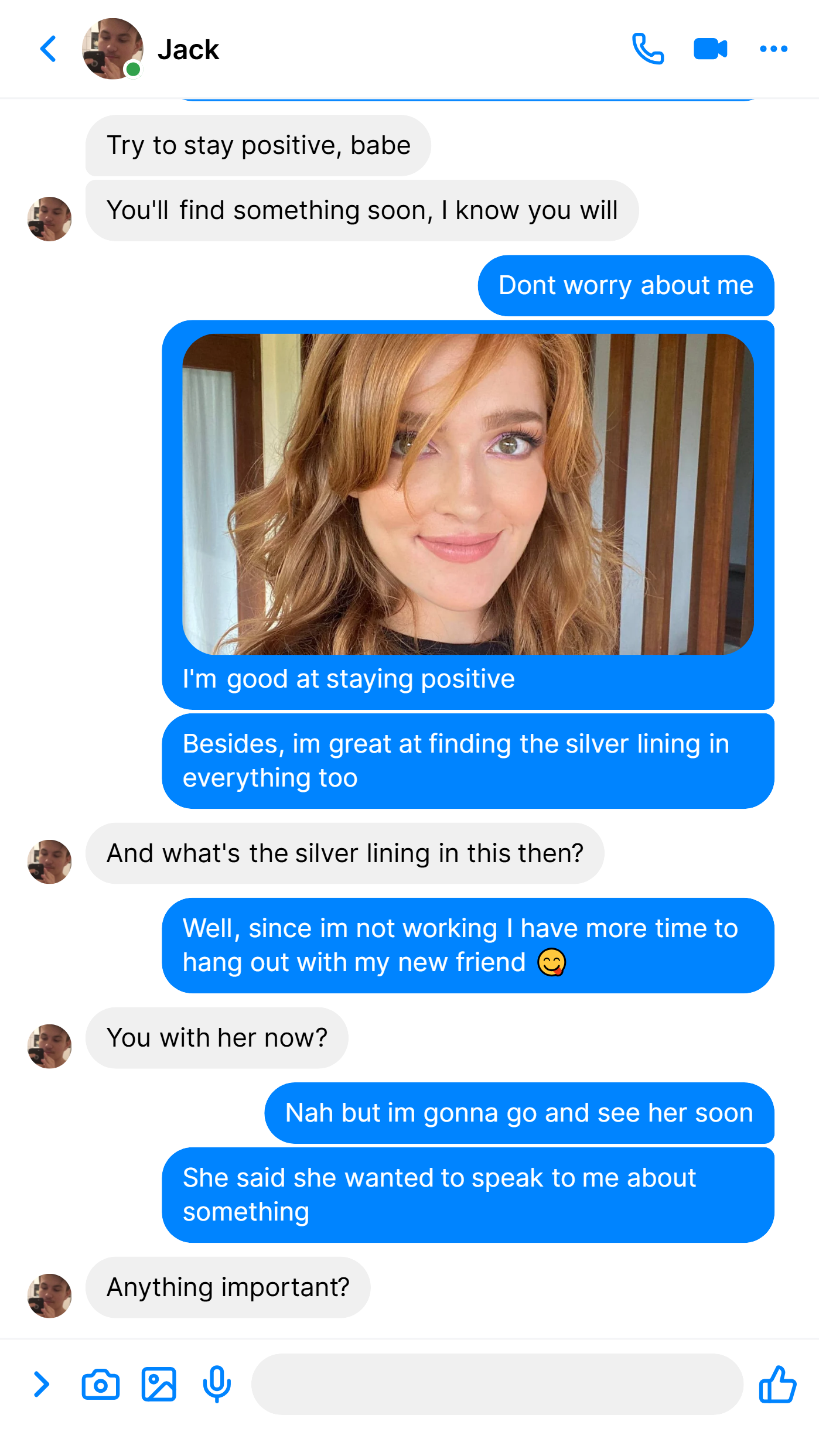Tap the contact name Jack
This screenshot has width=819, height=1456.
(188, 49)
